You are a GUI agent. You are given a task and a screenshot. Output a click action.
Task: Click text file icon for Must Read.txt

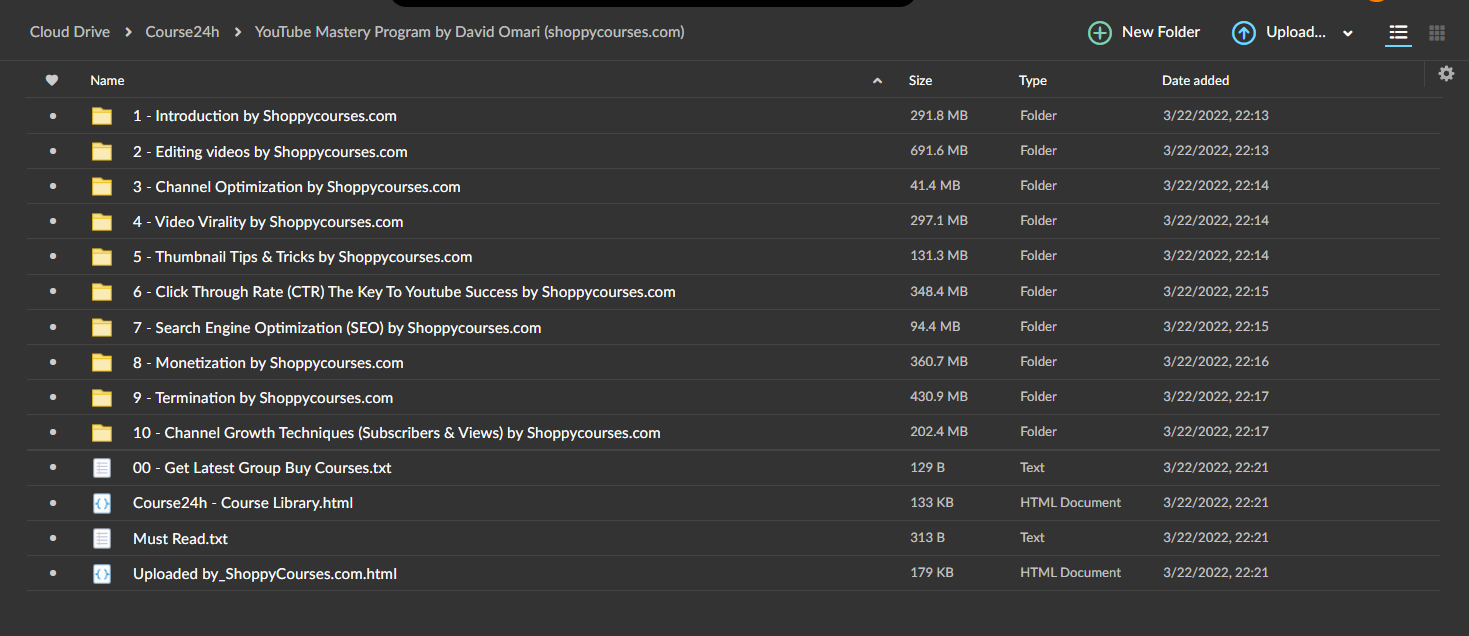[x=102, y=538]
